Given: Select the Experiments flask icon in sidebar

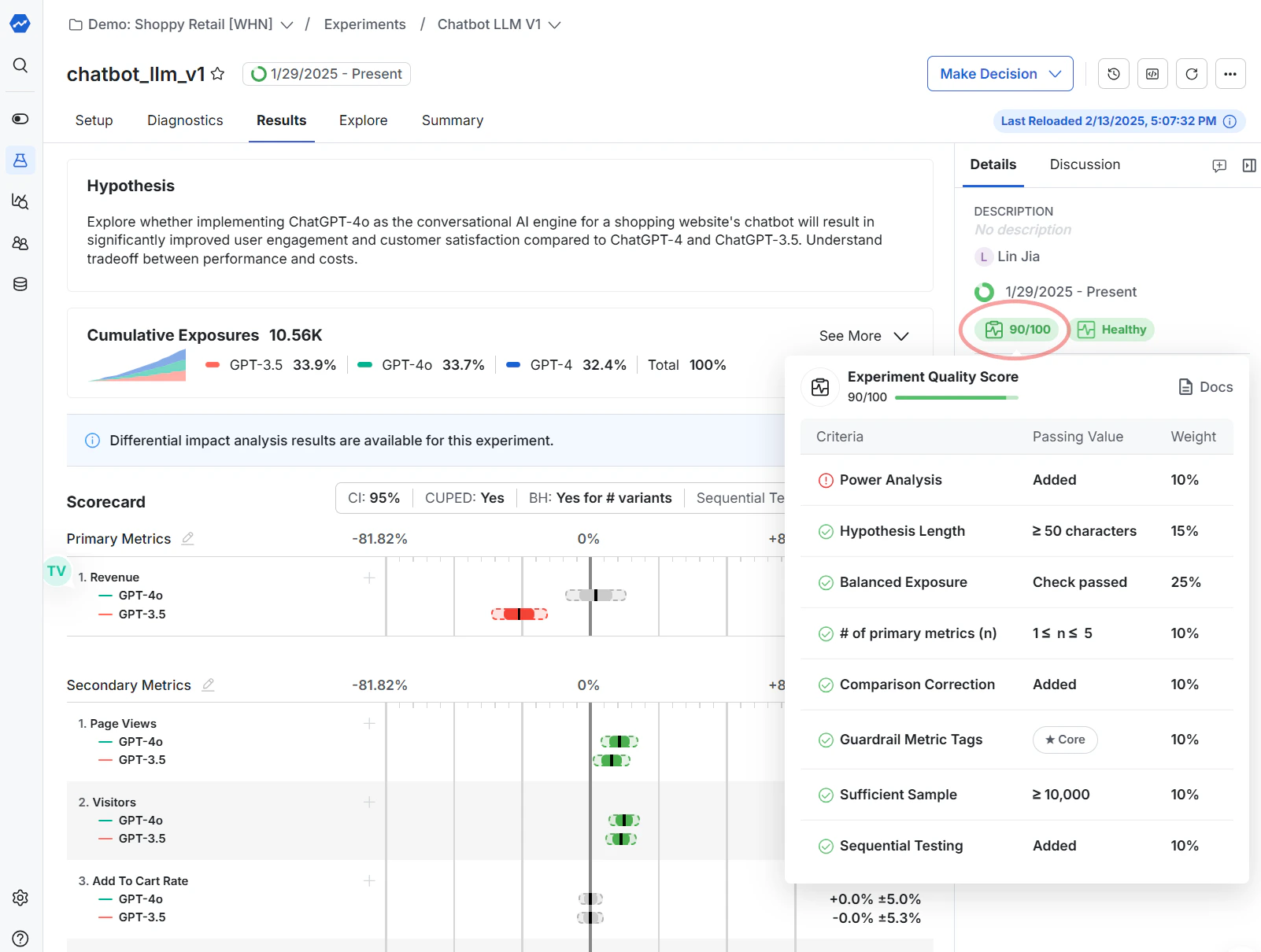Looking at the screenshot, I should pyautogui.click(x=20, y=160).
